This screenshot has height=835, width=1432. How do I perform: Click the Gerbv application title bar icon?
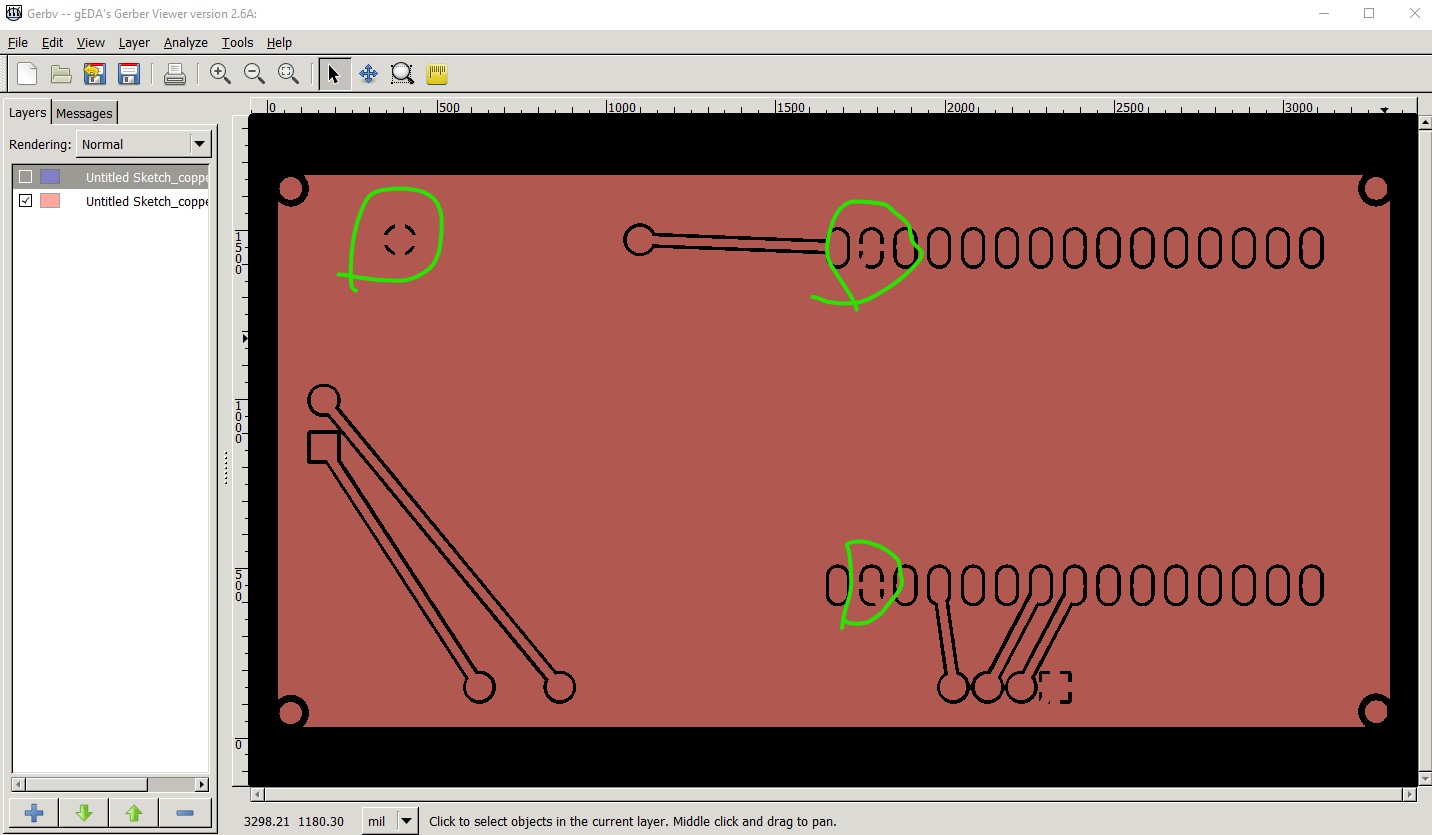[x=14, y=13]
